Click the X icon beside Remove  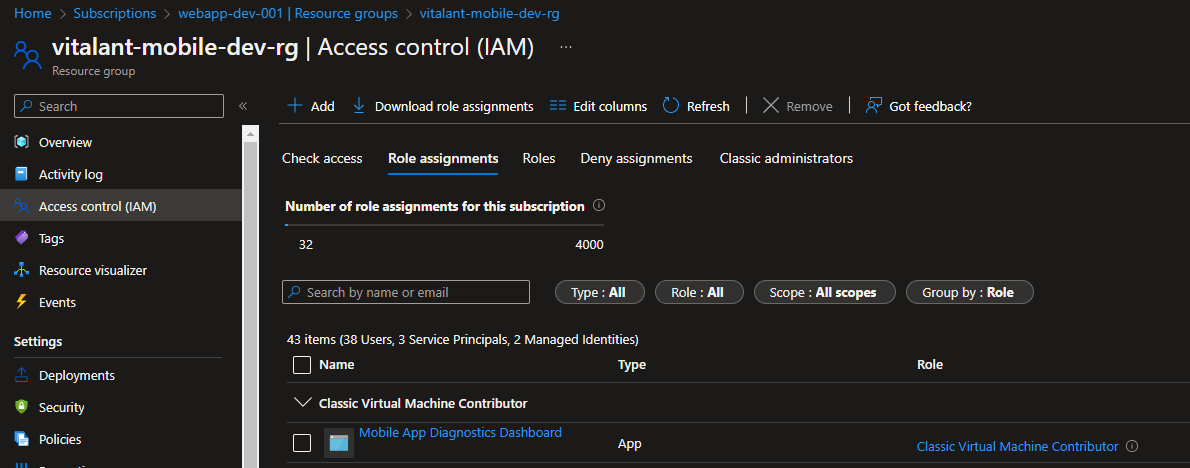click(770, 105)
